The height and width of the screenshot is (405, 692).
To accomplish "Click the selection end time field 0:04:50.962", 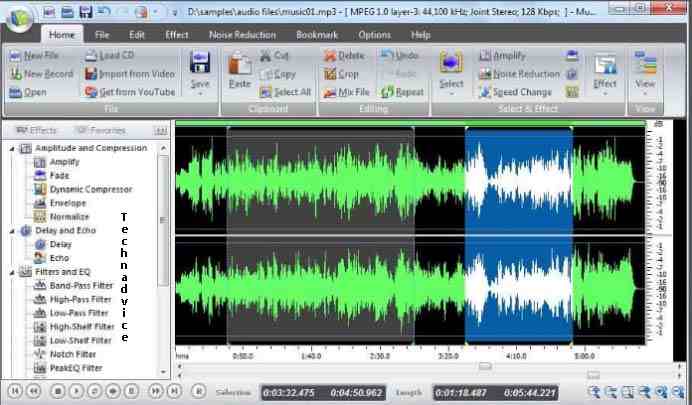I will (356, 393).
